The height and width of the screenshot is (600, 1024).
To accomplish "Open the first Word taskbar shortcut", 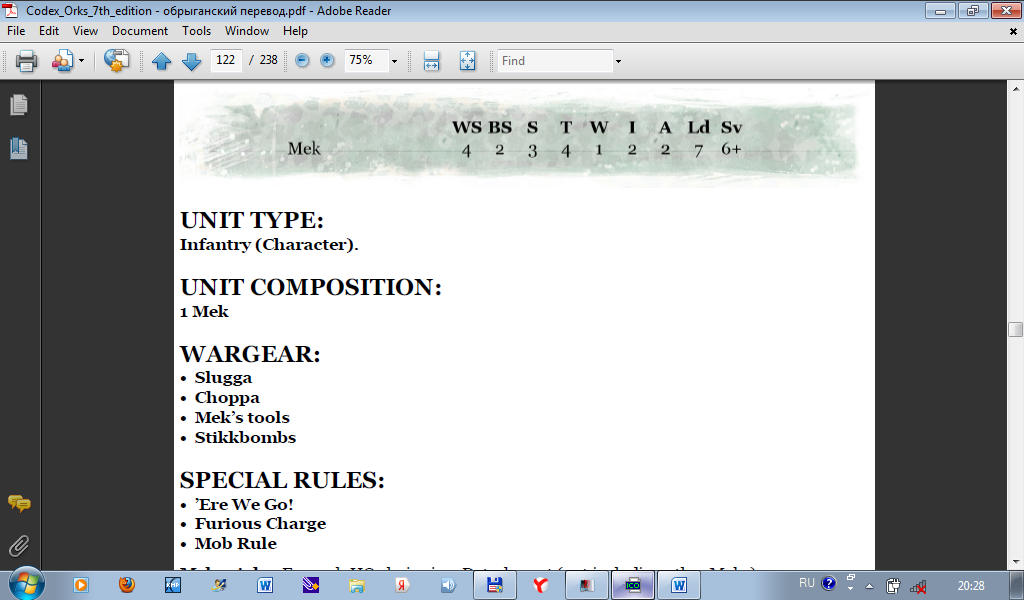I will point(264,585).
